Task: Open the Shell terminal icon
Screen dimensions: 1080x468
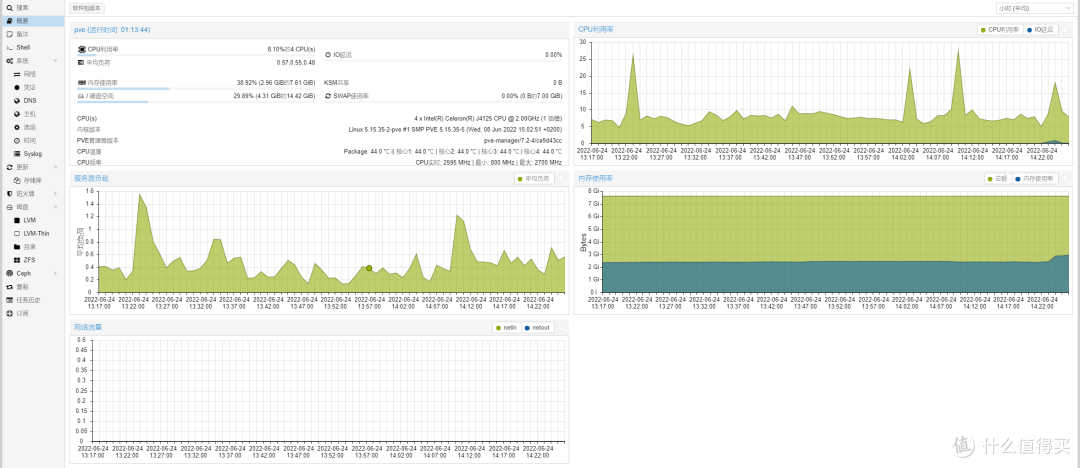Action: [x=10, y=48]
